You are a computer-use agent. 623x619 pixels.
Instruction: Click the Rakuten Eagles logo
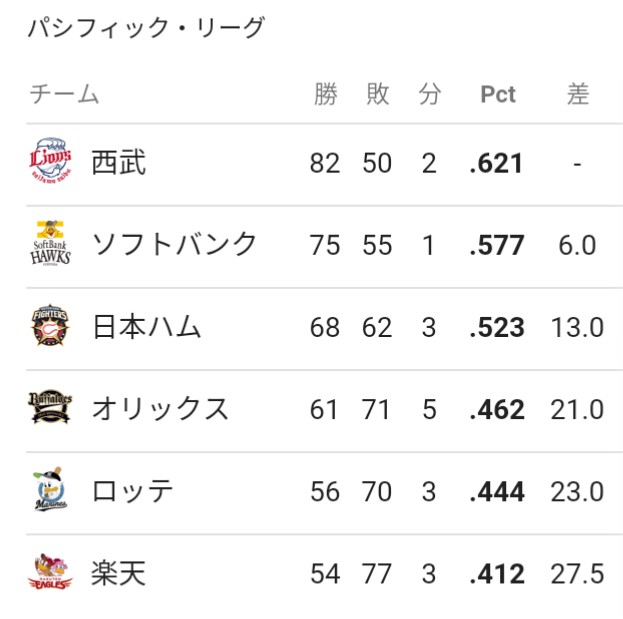coord(50,572)
